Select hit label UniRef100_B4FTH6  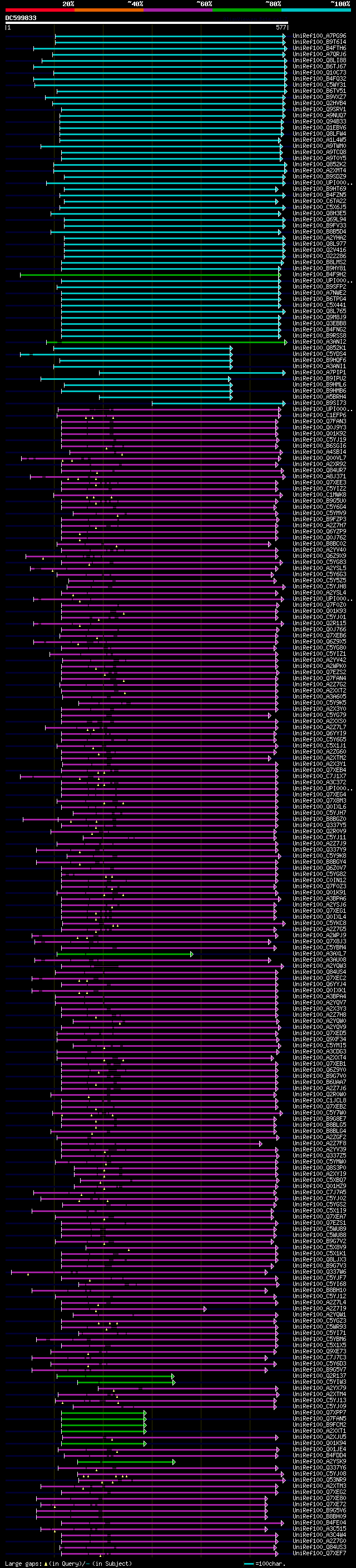coord(319,48)
